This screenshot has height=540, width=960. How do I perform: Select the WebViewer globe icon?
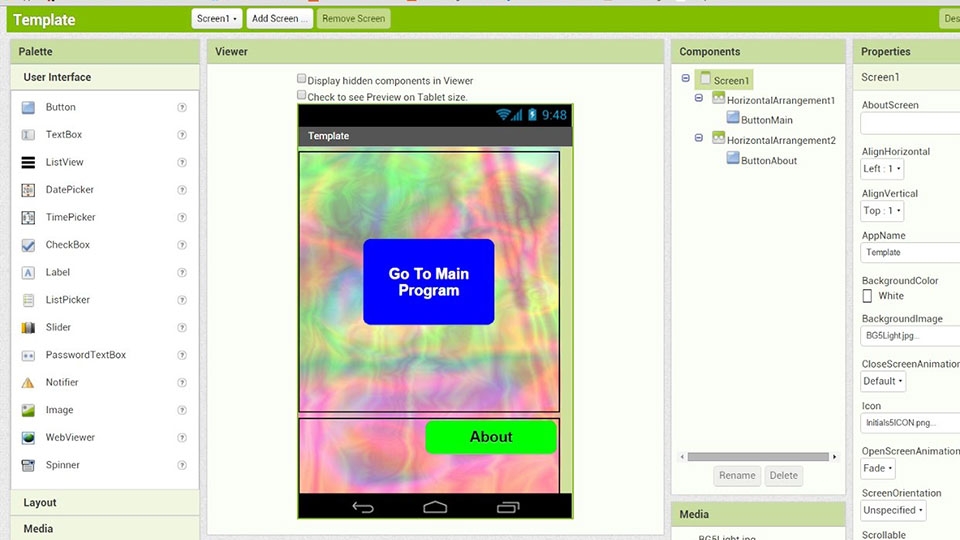[x=28, y=438]
